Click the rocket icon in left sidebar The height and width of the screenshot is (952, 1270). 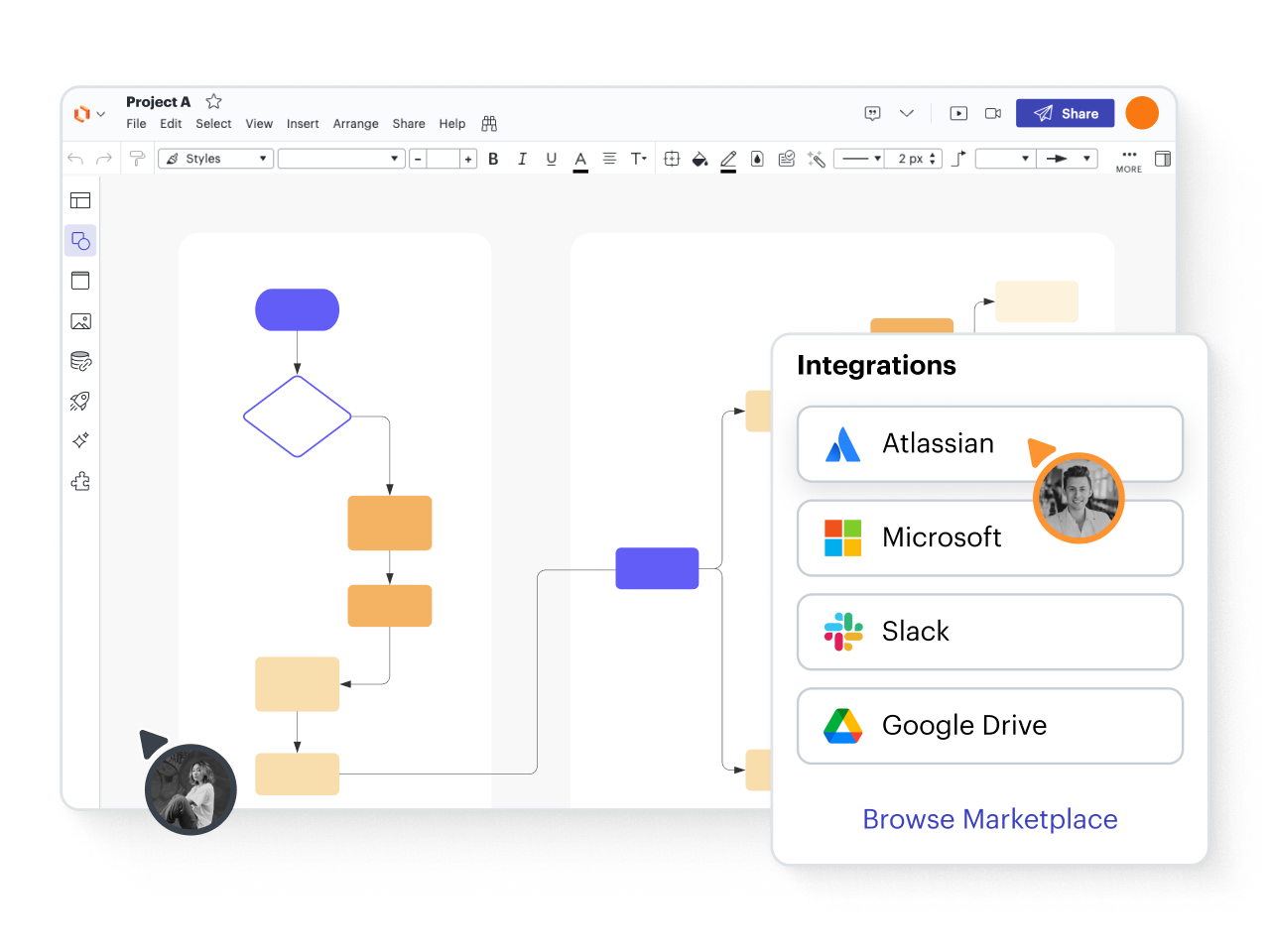coord(81,401)
